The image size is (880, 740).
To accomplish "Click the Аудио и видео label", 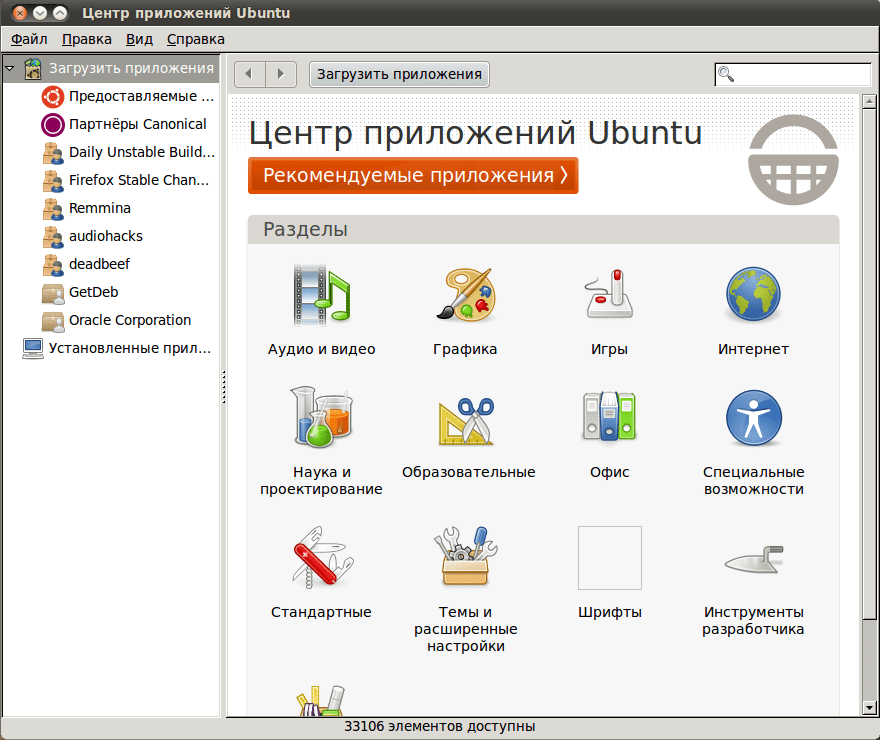I will 322,349.
